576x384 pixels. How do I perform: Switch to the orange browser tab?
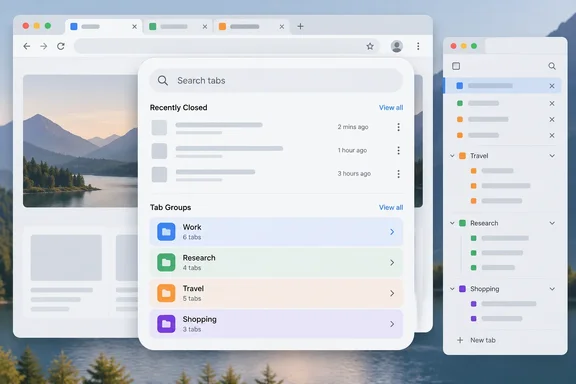point(250,26)
